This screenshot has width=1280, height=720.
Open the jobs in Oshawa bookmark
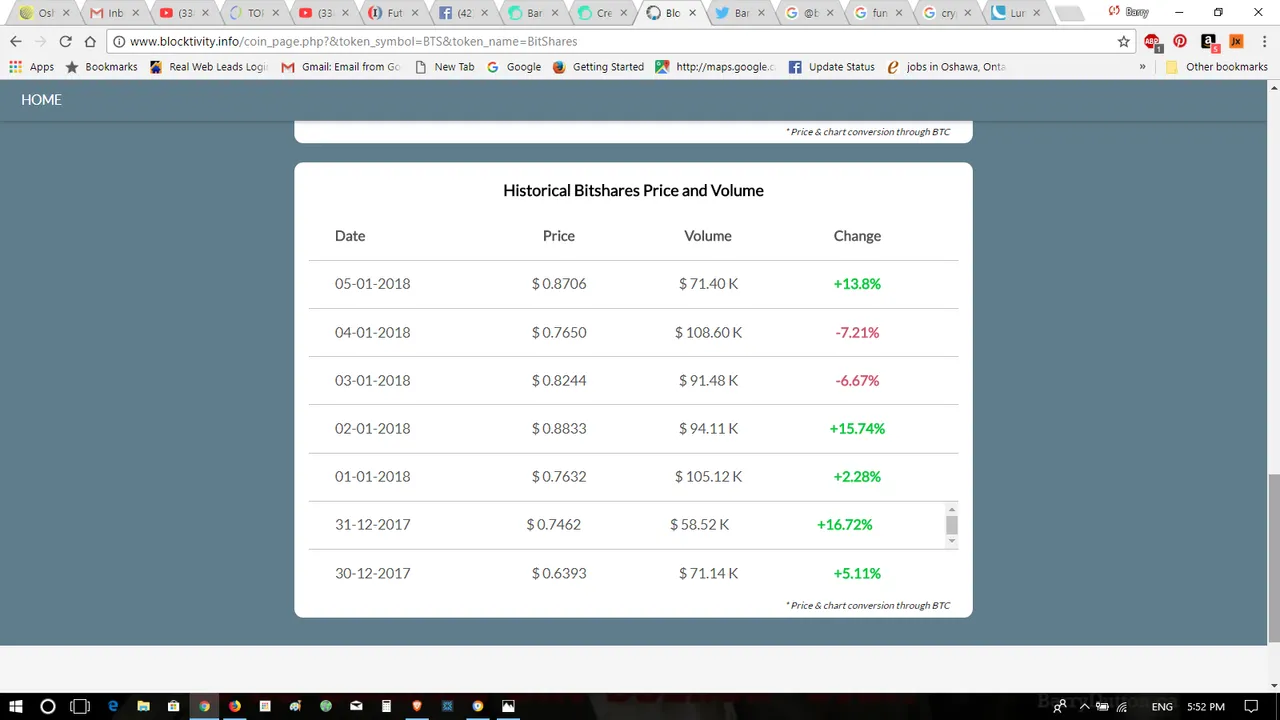(947, 67)
